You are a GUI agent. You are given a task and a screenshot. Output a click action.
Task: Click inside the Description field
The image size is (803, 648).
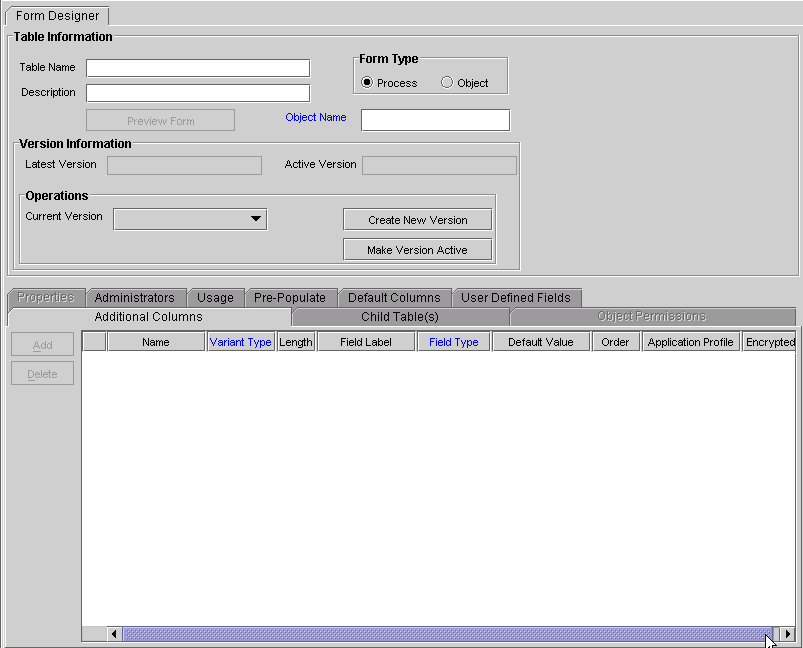[197, 92]
